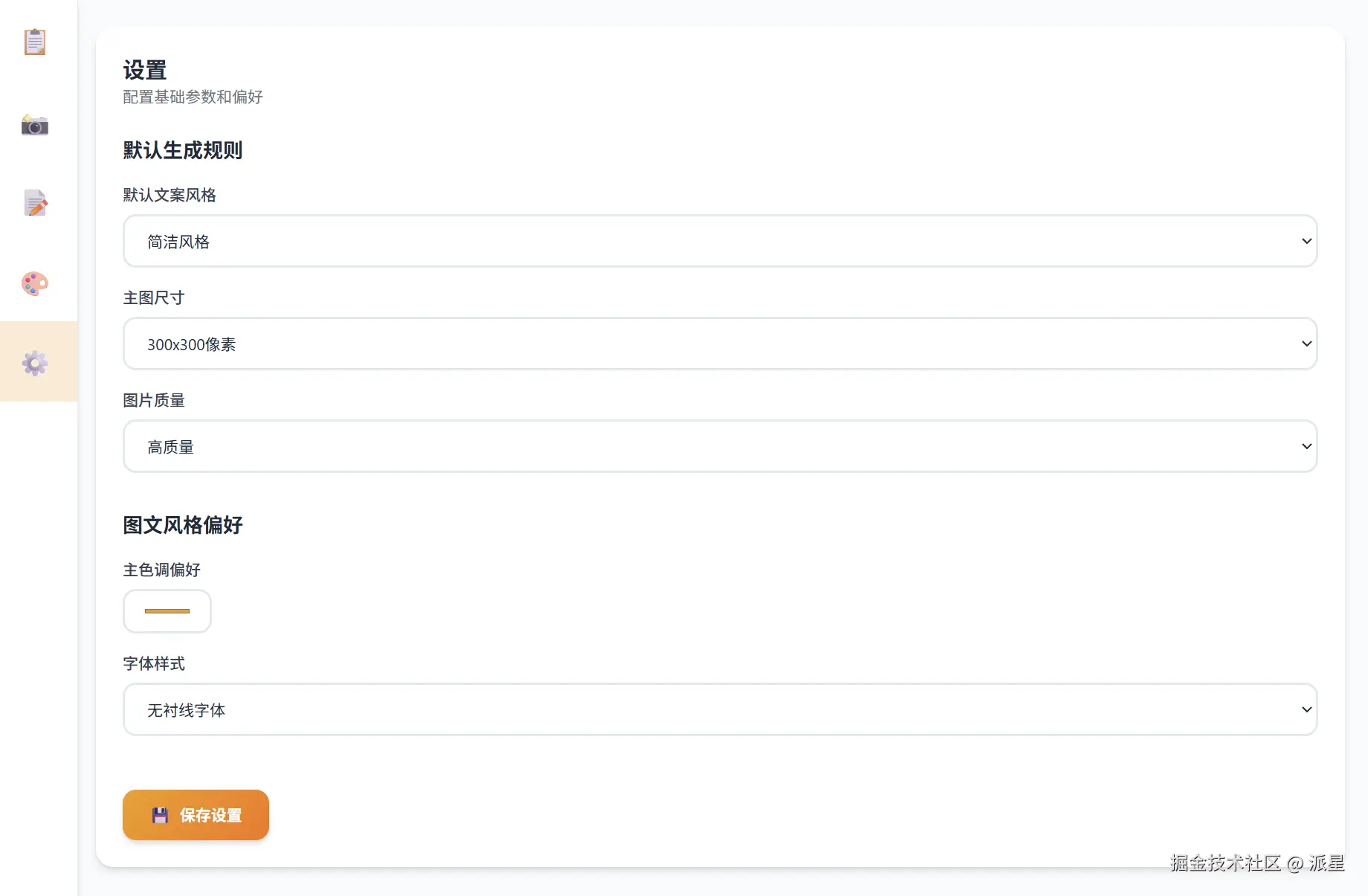Click the 默认文案风格 field label
The image size is (1368, 896).
pyautogui.click(x=170, y=195)
